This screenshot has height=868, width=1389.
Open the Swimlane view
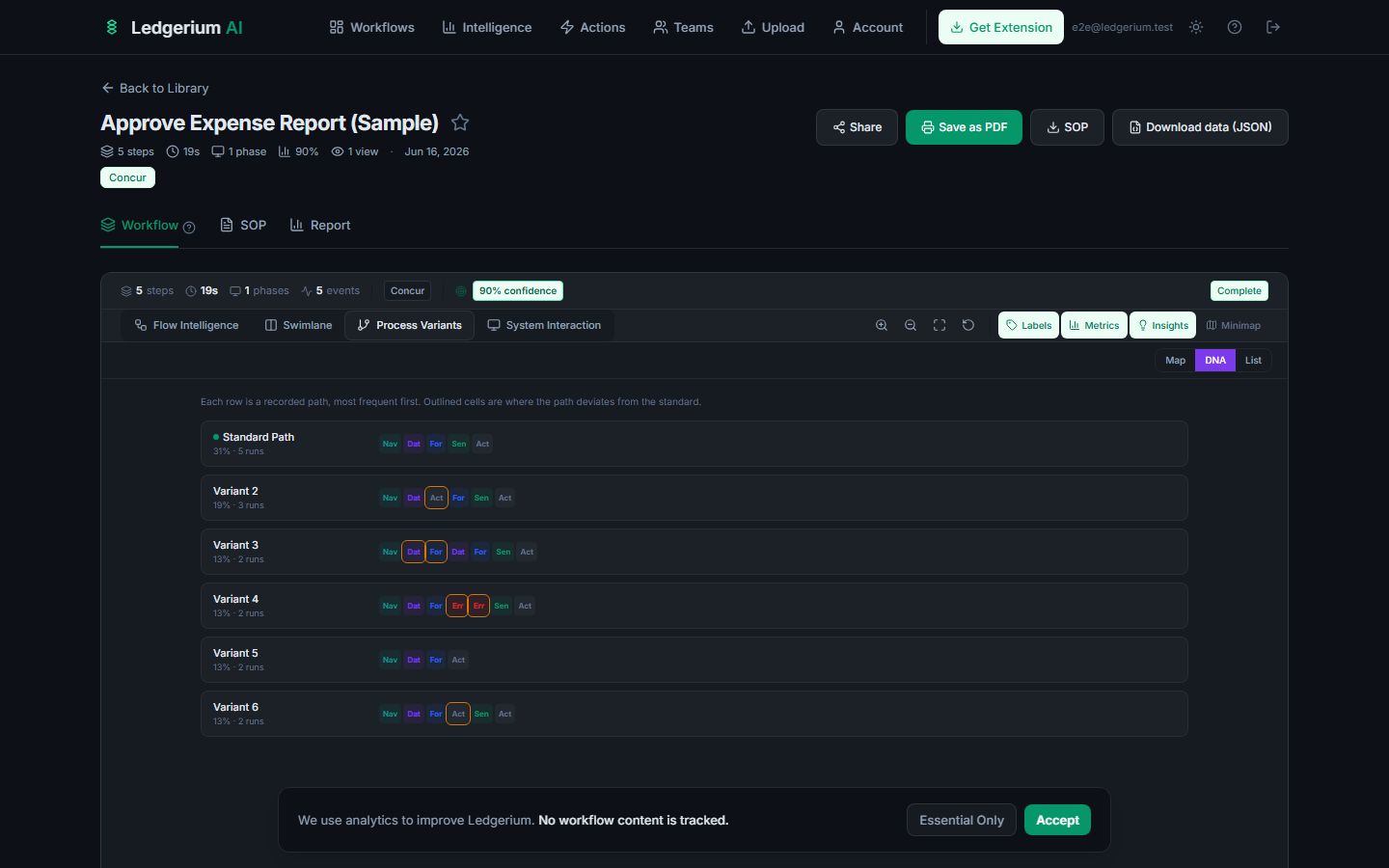298,325
